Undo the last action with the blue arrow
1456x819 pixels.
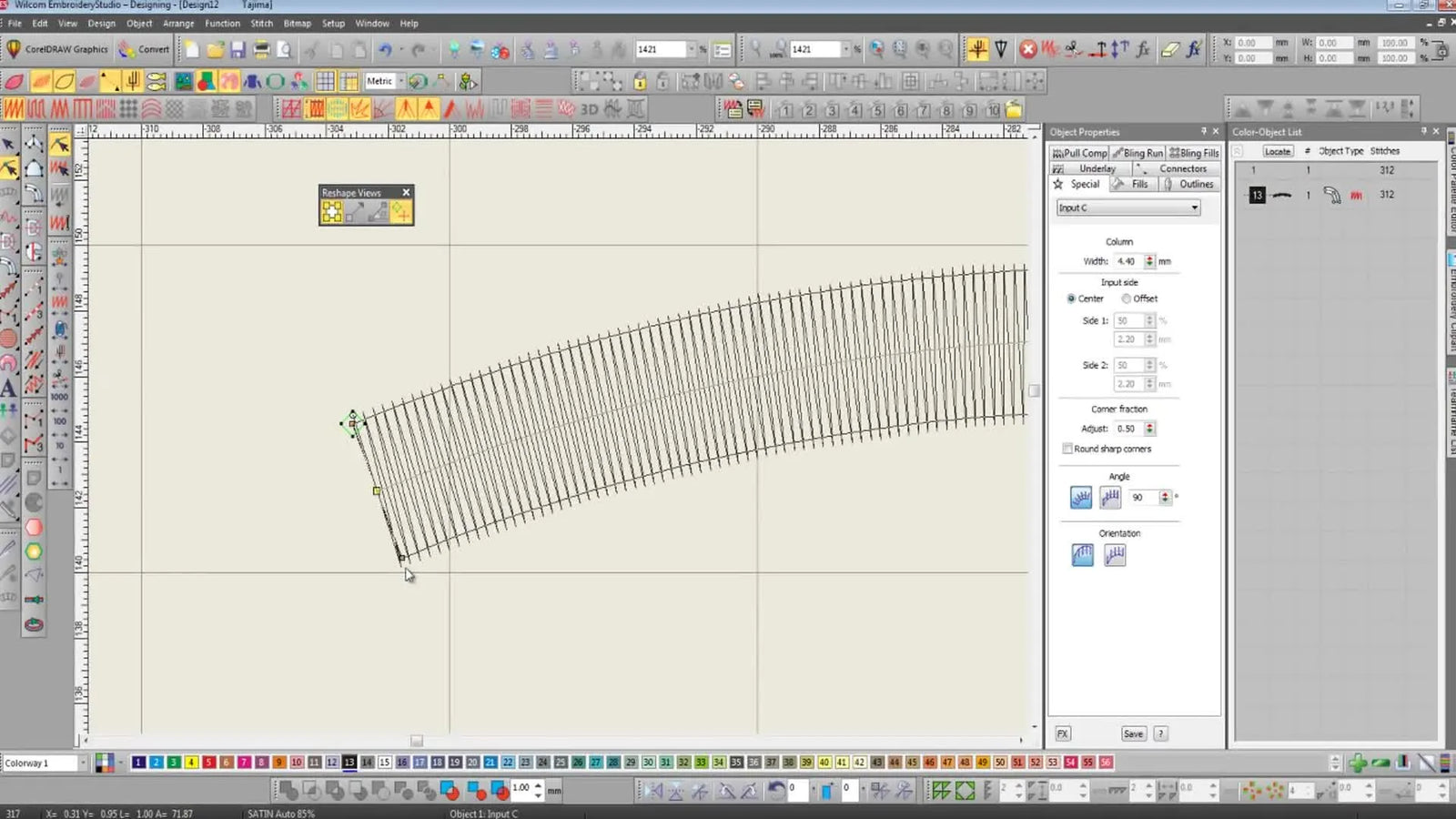click(386, 49)
